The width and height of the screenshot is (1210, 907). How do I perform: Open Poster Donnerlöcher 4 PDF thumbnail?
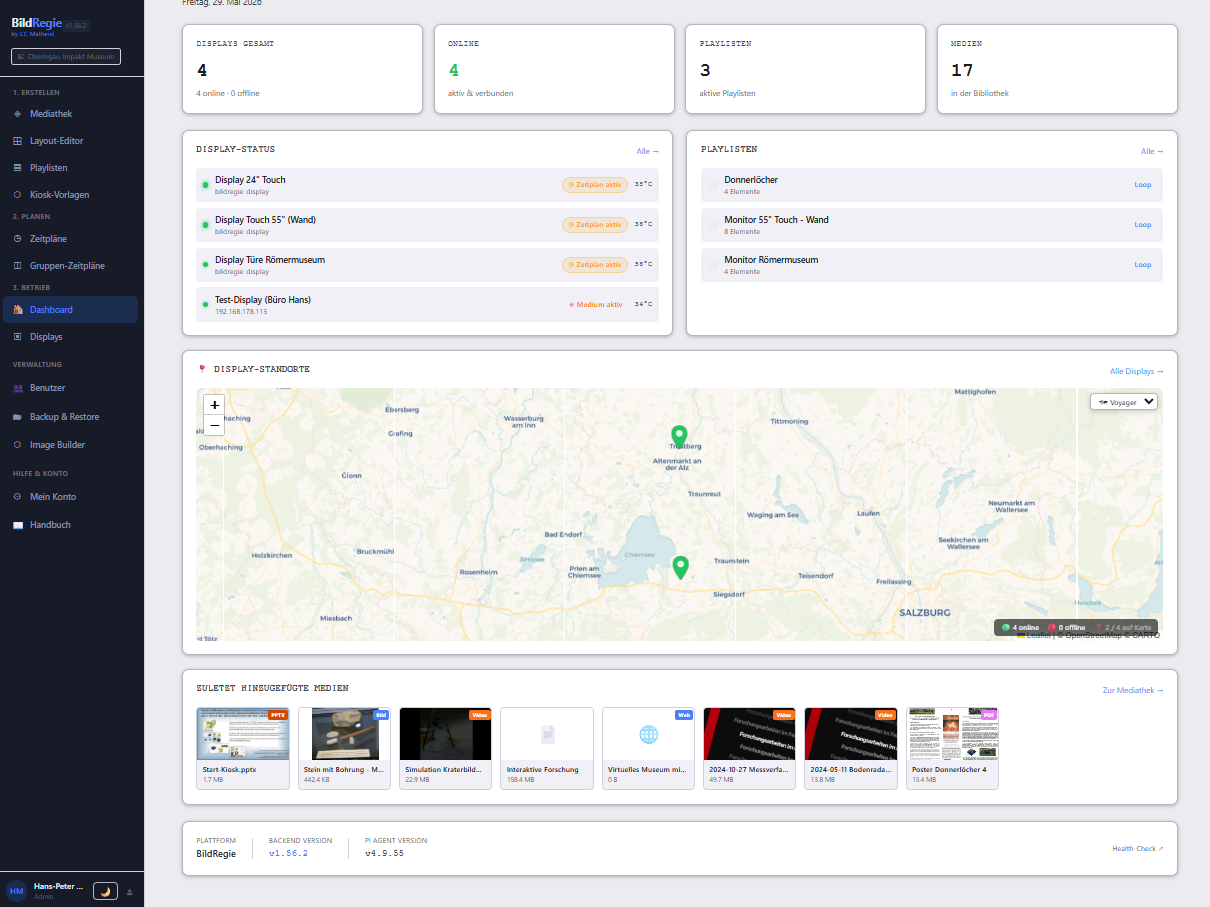[952, 734]
